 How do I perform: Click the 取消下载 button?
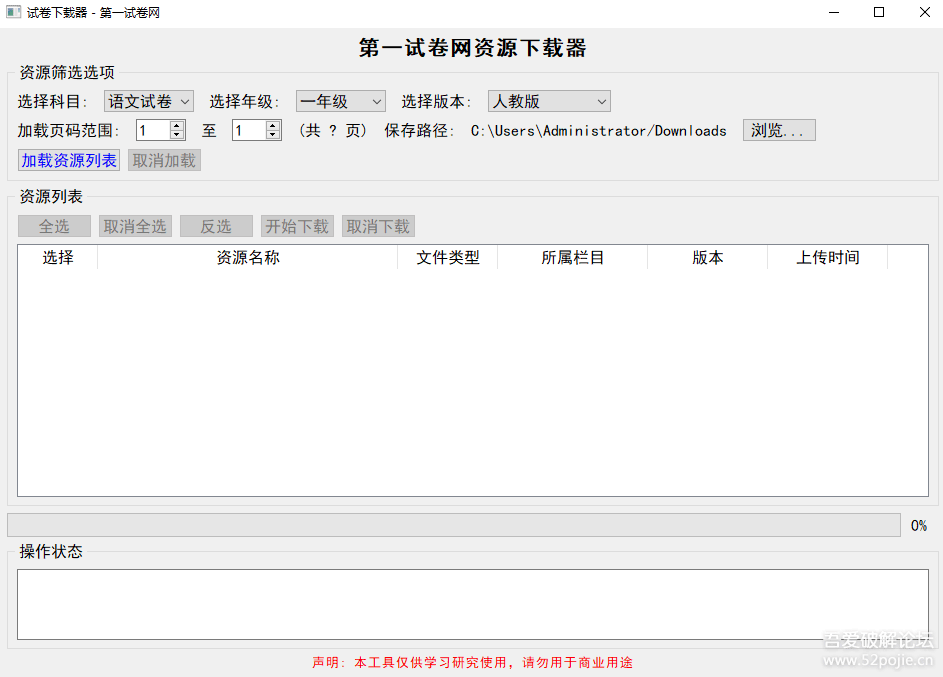(378, 227)
